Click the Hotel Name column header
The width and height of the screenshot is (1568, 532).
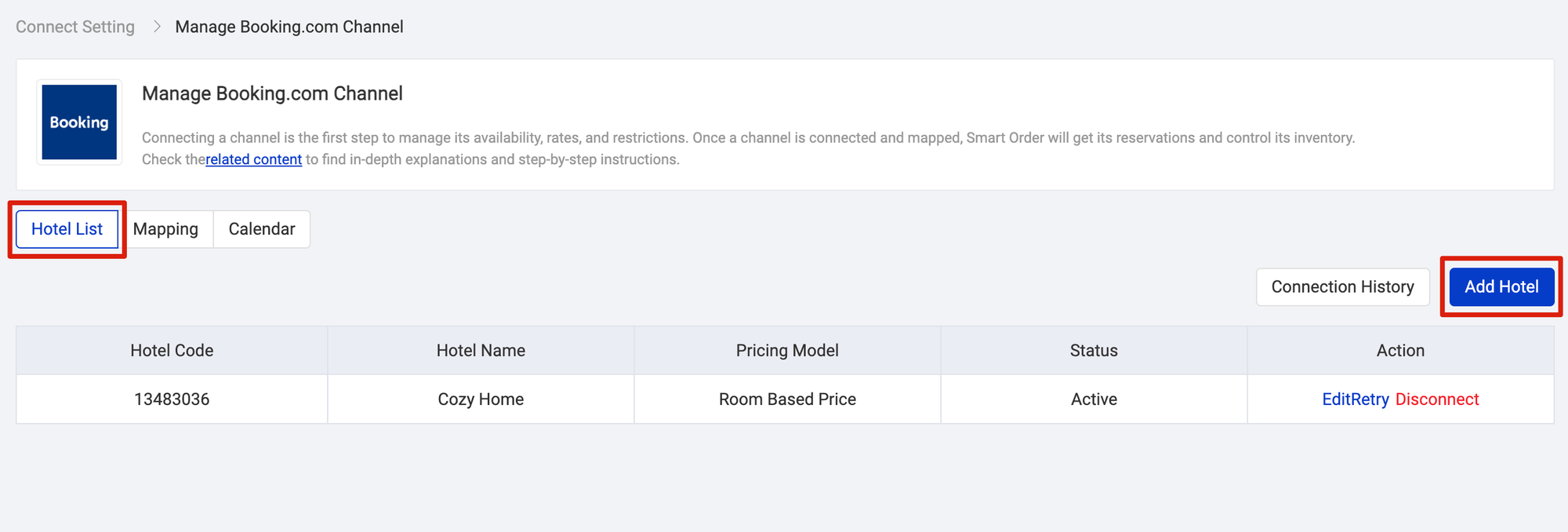(481, 351)
